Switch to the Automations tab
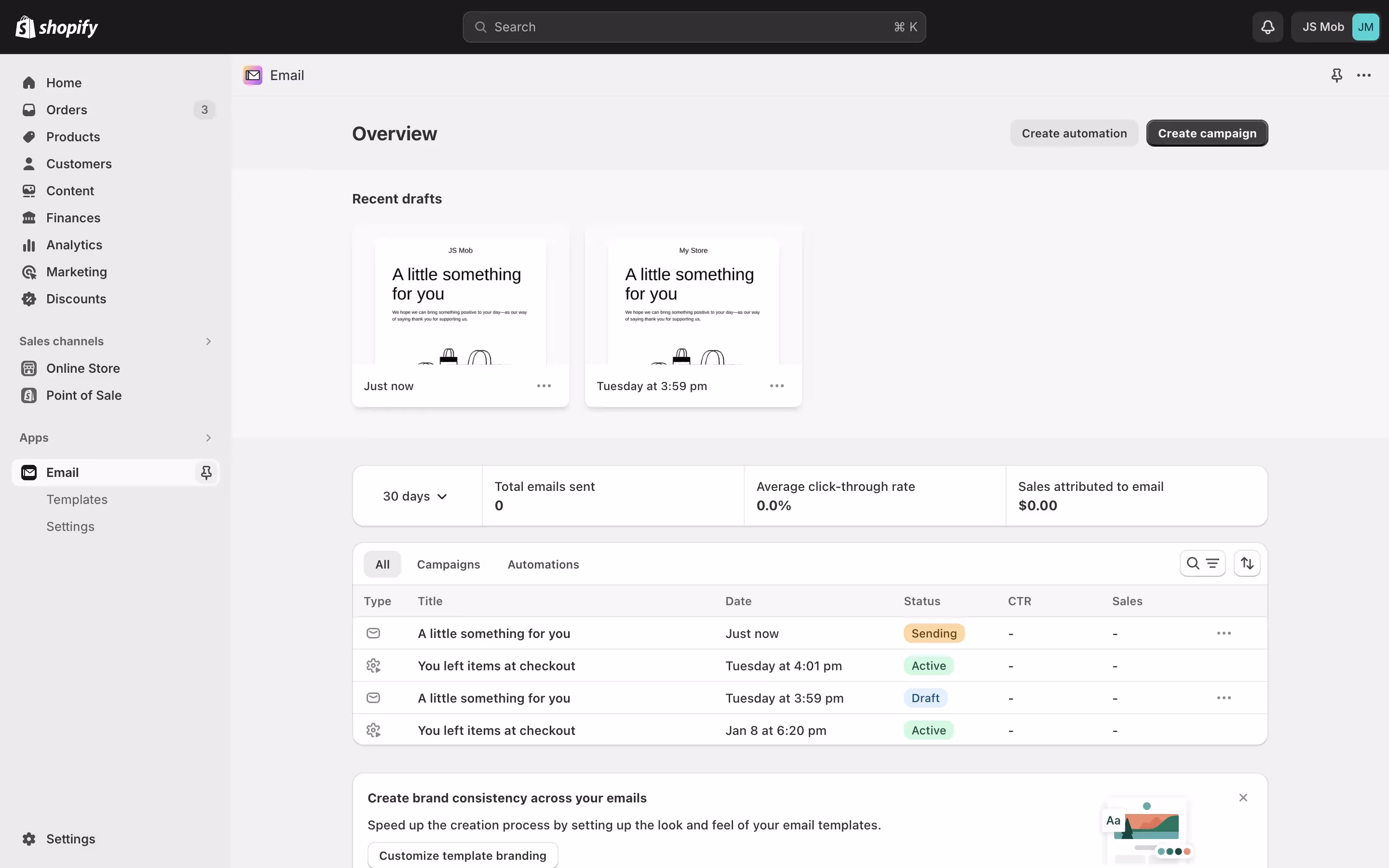 543,564
